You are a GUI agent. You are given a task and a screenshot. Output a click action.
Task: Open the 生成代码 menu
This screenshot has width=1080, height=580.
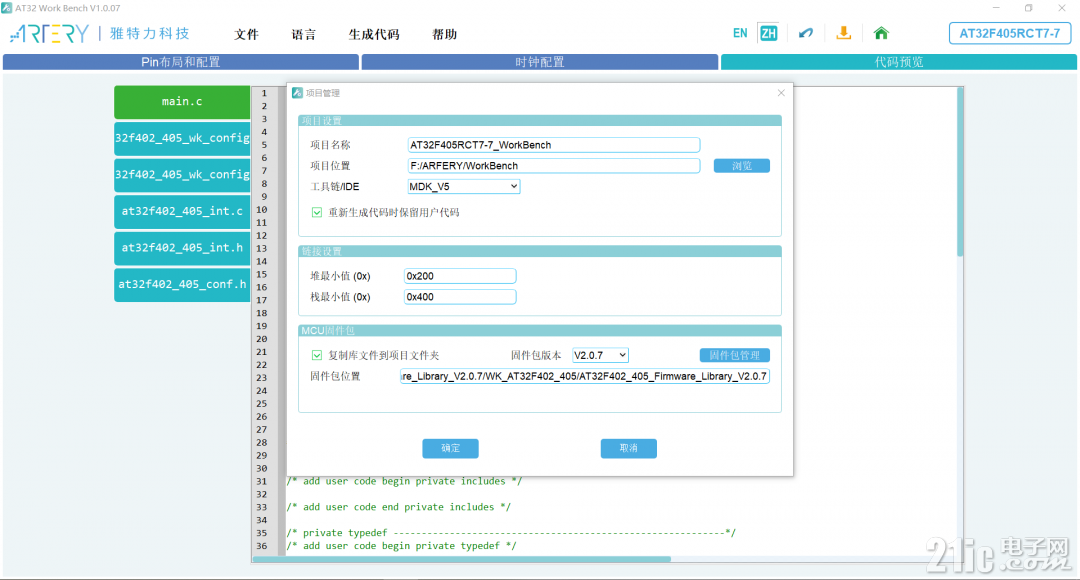coord(374,34)
